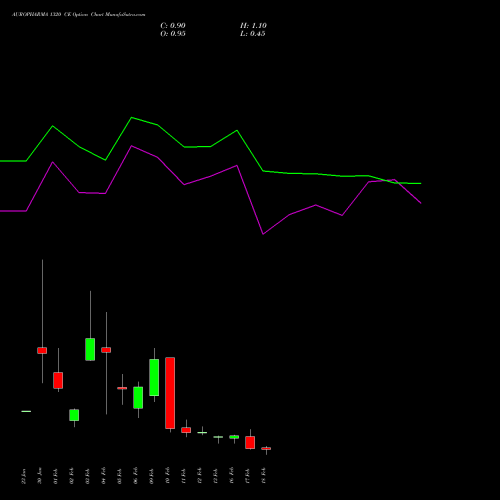The height and width of the screenshot is (500, 500).
Task: Click the 22 Jan date label
Action: tap(23, 476)
